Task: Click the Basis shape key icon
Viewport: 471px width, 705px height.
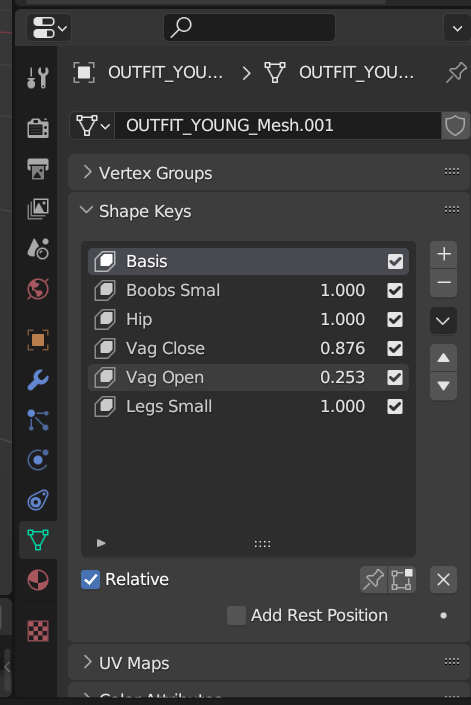Action: (x=105, y=261)
